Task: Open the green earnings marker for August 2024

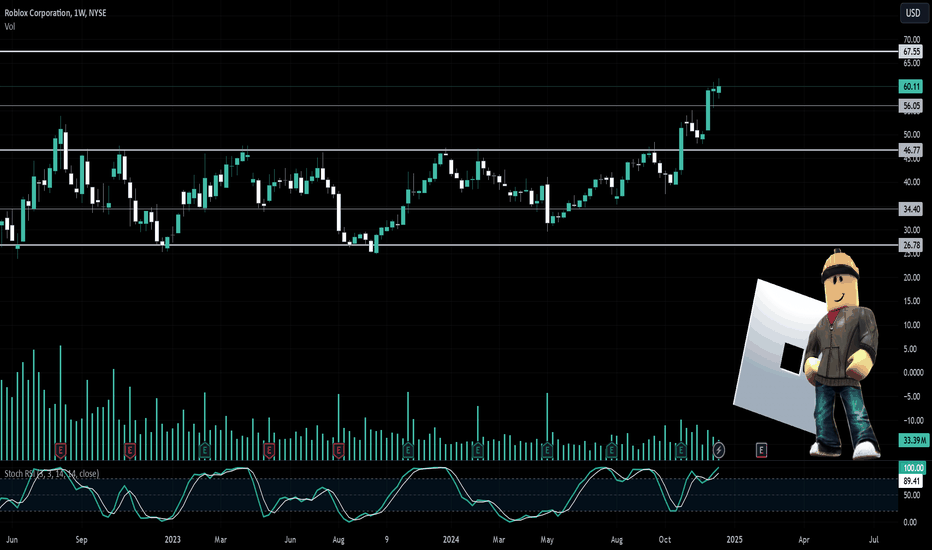Action: [x=612, y=450]
